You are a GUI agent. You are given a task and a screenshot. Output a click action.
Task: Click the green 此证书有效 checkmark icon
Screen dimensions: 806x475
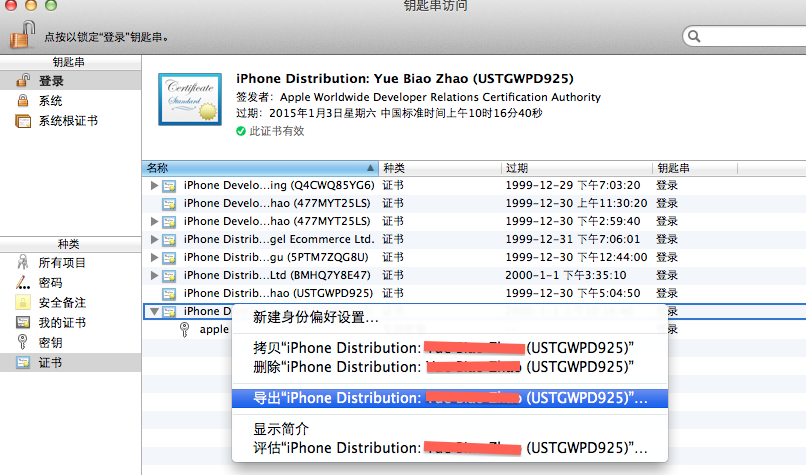tap(241, 131)
